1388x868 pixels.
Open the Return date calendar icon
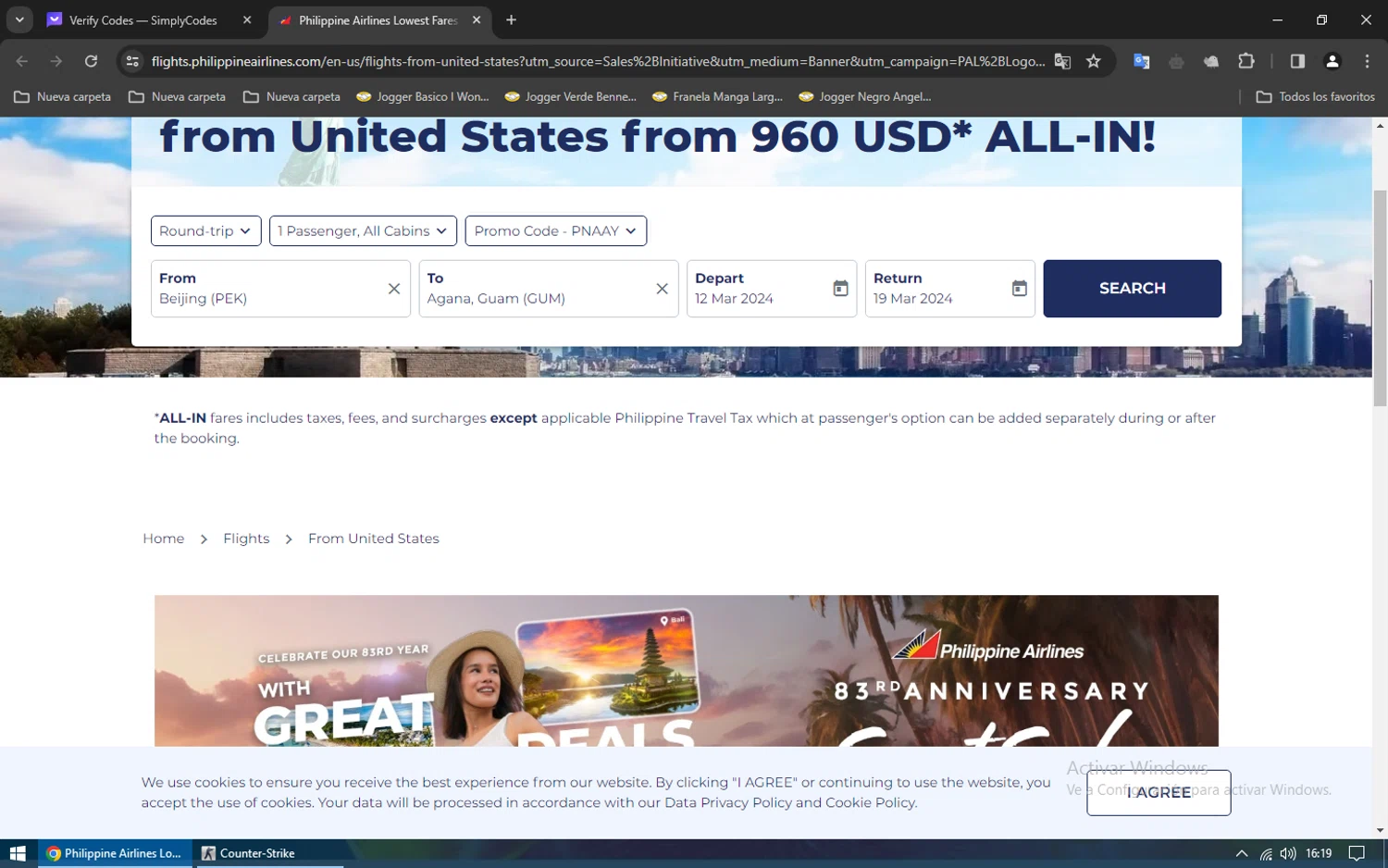(1019, 289)
